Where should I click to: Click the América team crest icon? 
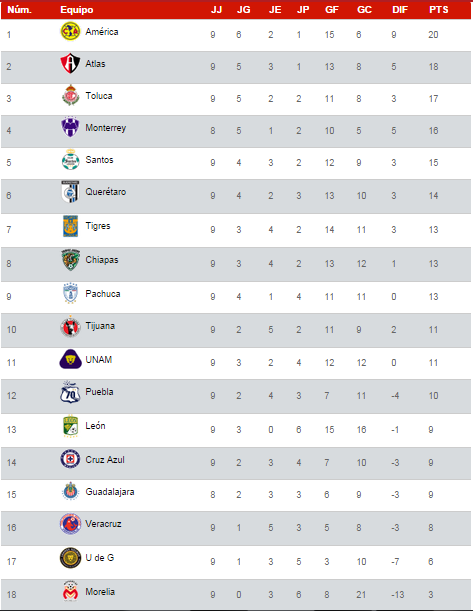(70, 31)
